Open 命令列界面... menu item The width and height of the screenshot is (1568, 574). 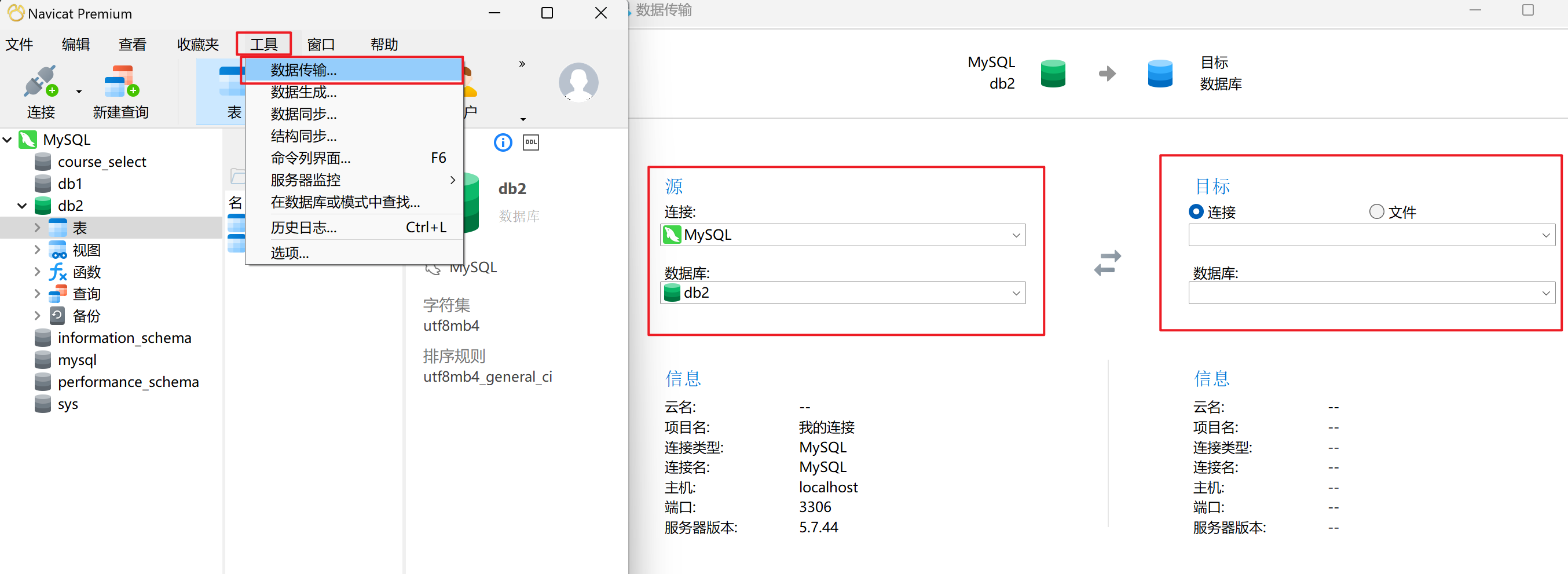click(353, 158)
